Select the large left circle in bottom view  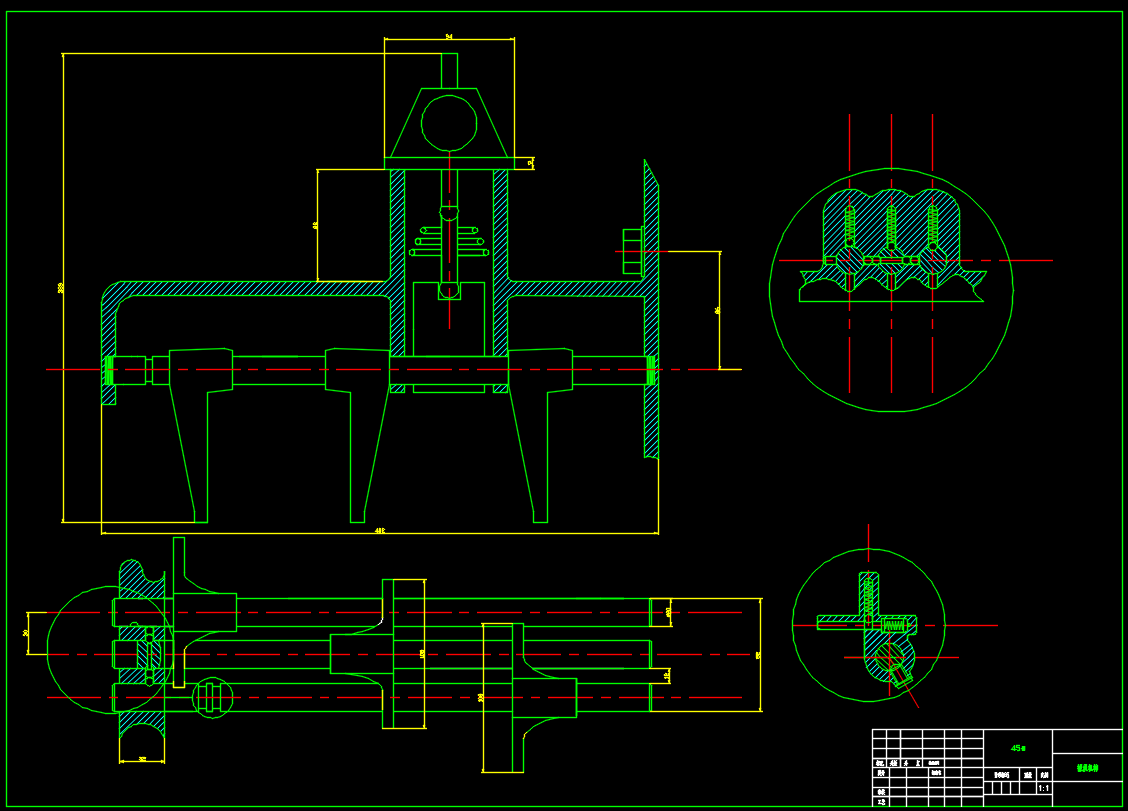50,650
